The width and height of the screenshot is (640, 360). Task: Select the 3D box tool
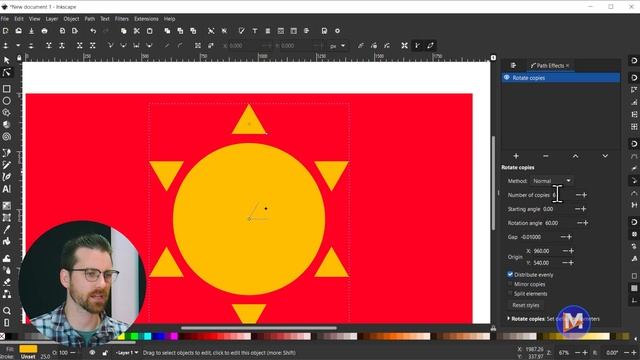pos(7,124)
